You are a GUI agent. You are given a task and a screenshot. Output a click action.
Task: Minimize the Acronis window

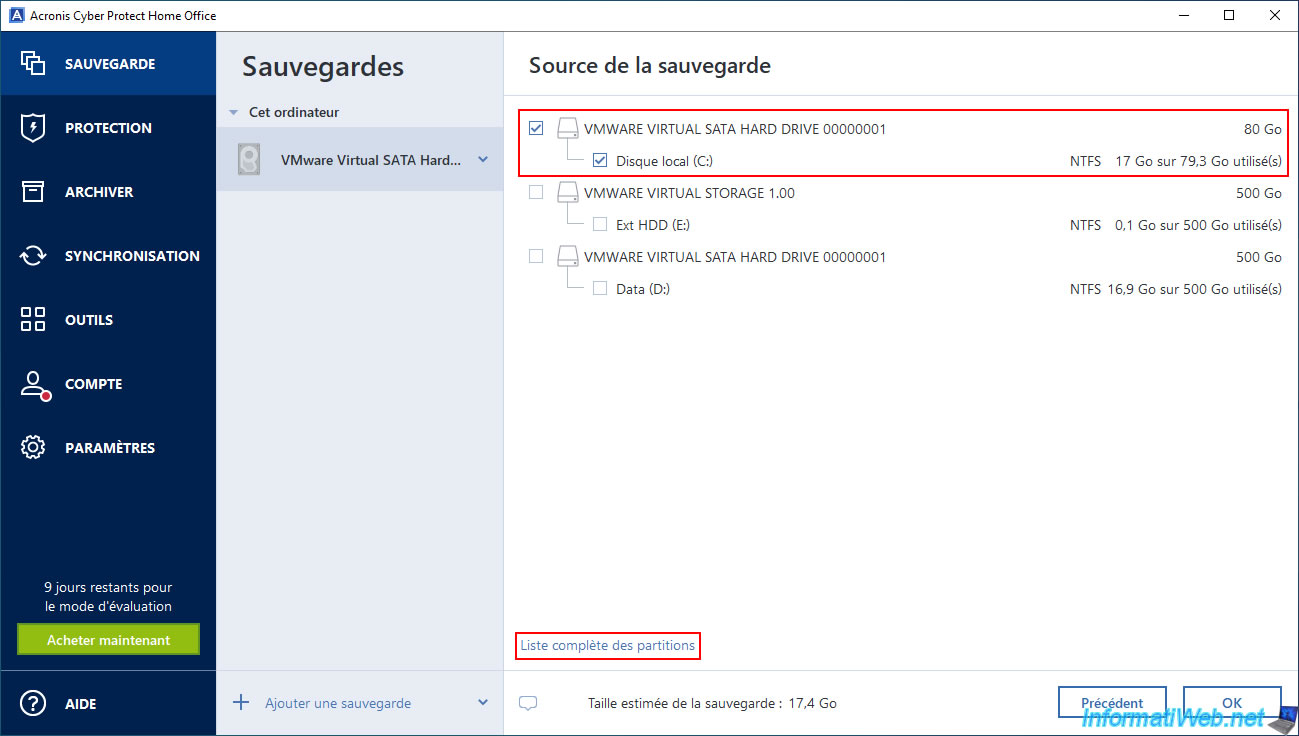tap(1183, 15)
